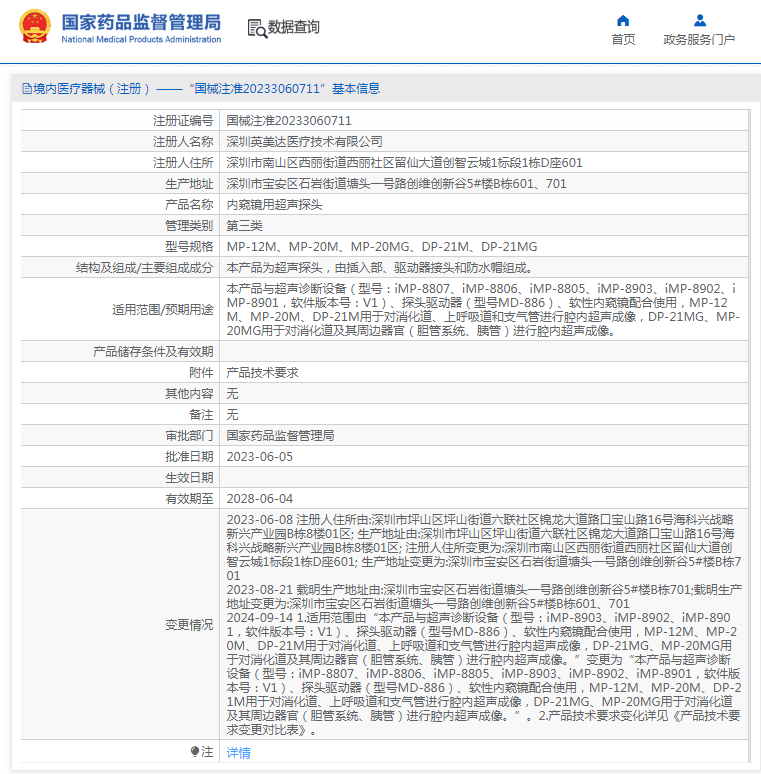This screenshot has width=761, height=774.
Task: Click the national emblem logo
Action: [35, 27]
